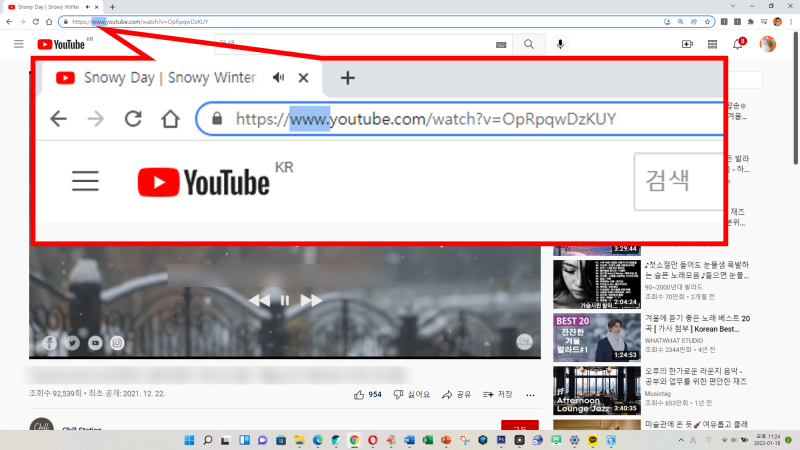The image size is (800, 450).
Task: Click YouTube search magnifier button
Action: pyautogui.click(x=529, y=44)
